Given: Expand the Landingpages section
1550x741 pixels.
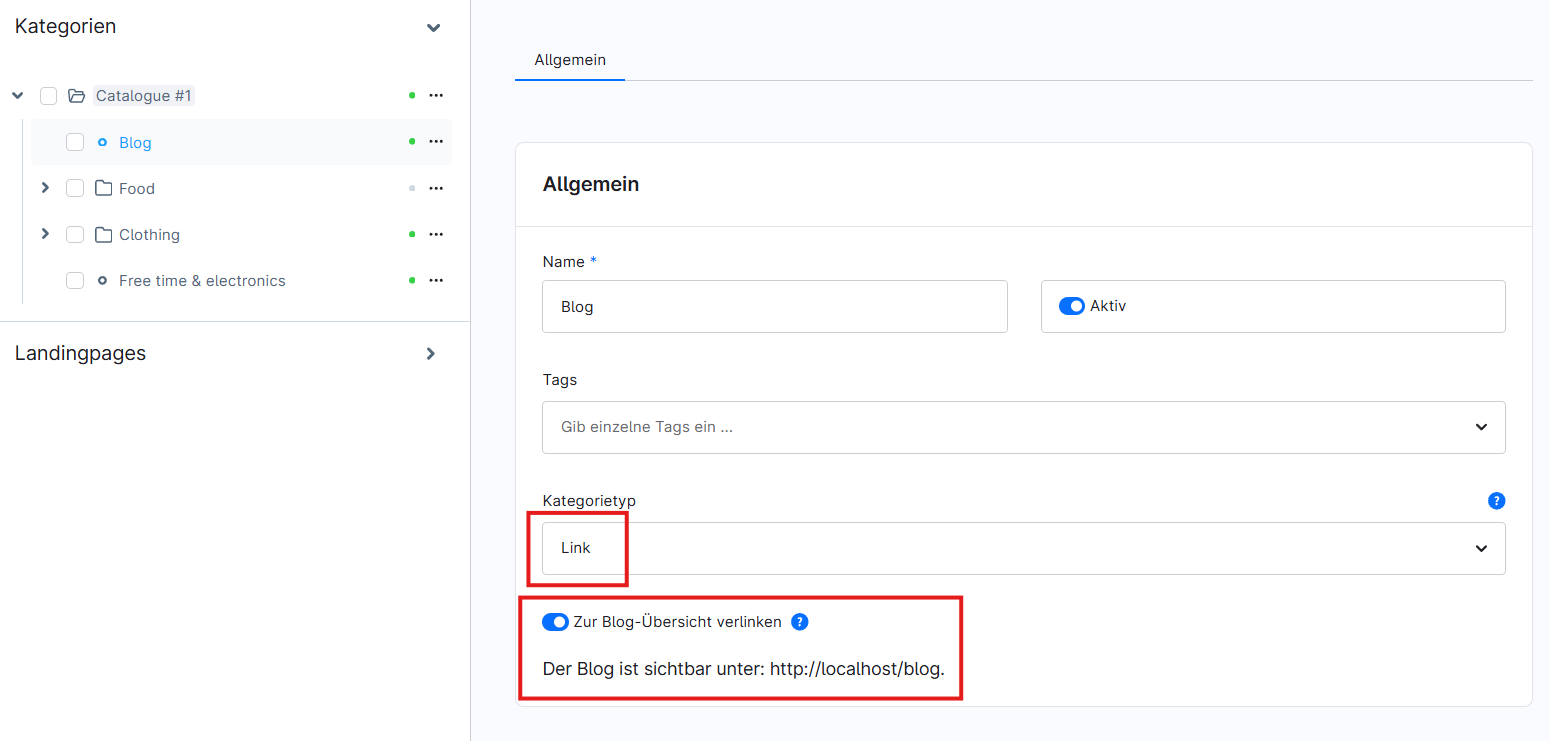Looking at the screenshot, I should (431, 354).
